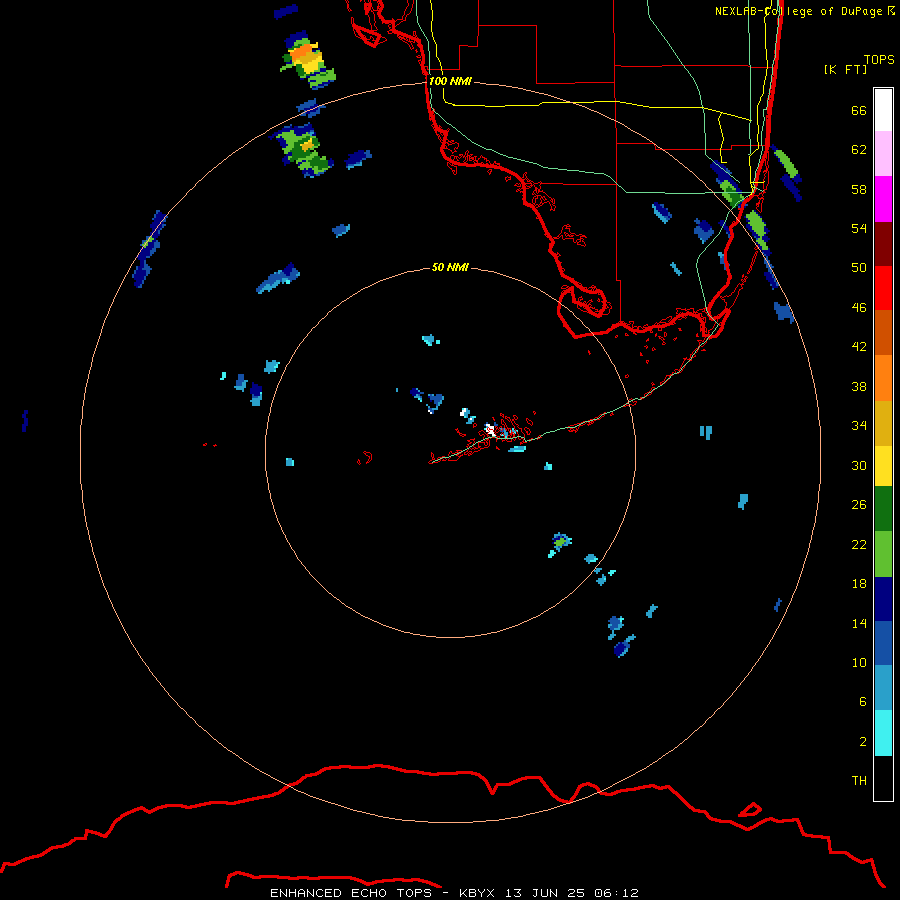
Task: Click the '10' legend value
Action: (859, 662)
